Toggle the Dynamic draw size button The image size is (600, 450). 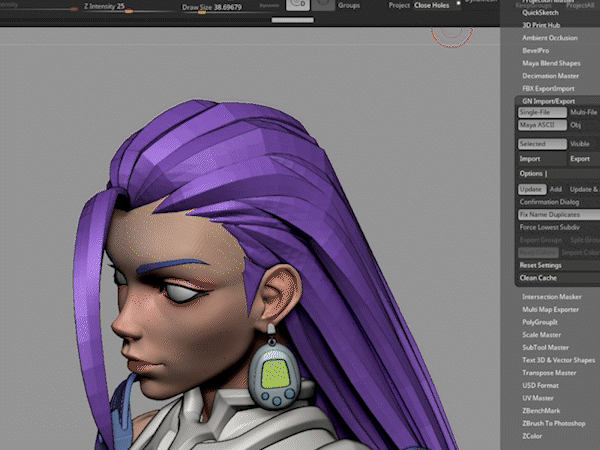click(x=269, y=5)
